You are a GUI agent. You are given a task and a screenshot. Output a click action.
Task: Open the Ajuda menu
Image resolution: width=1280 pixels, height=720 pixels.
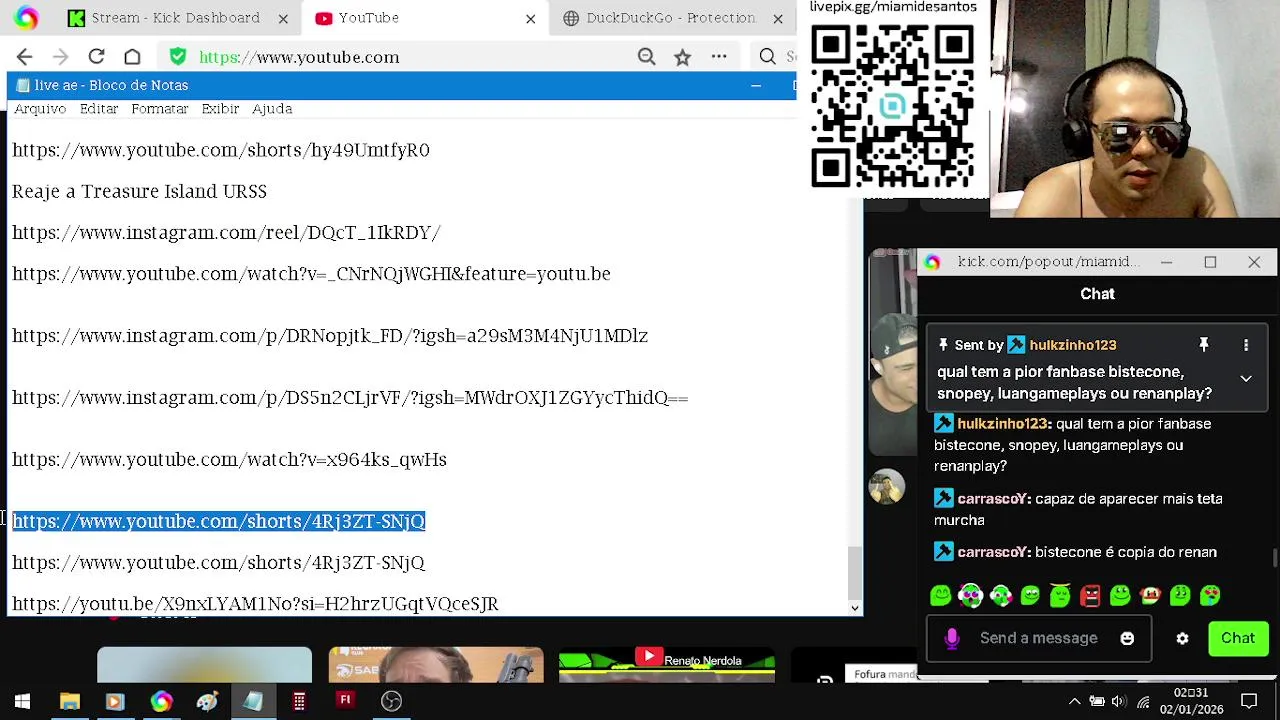coord(272,109)
